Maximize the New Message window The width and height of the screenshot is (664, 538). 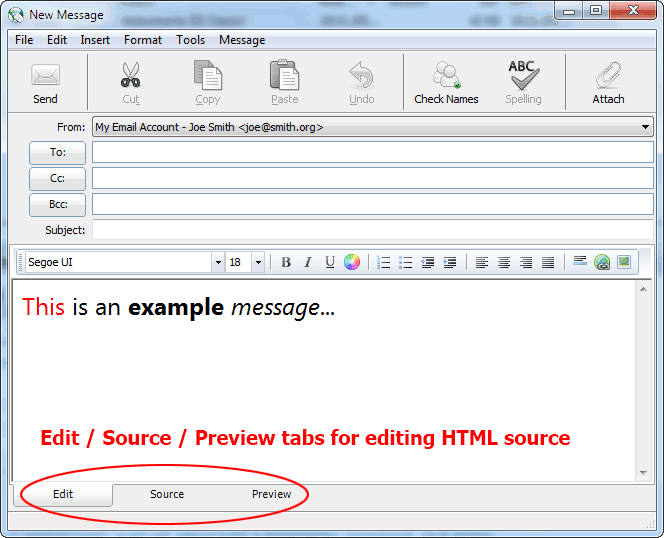point(596,11)
